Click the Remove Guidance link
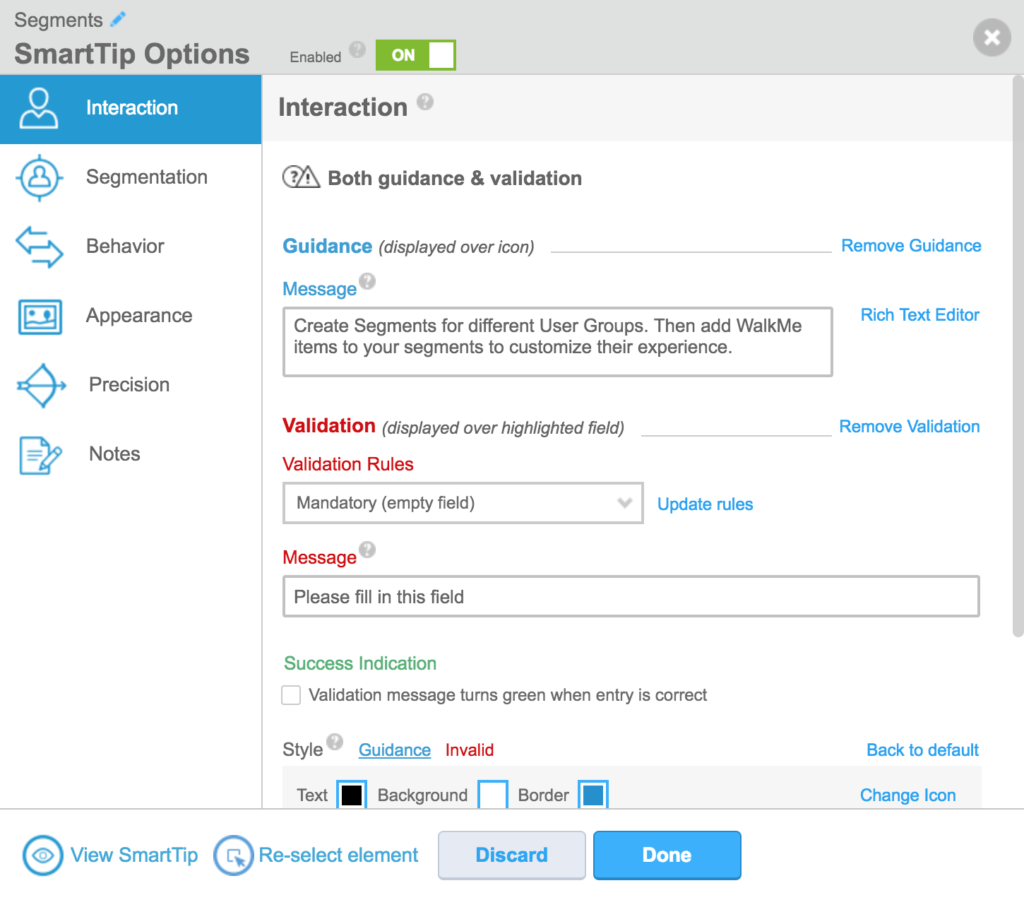 [x=910, y=245]
